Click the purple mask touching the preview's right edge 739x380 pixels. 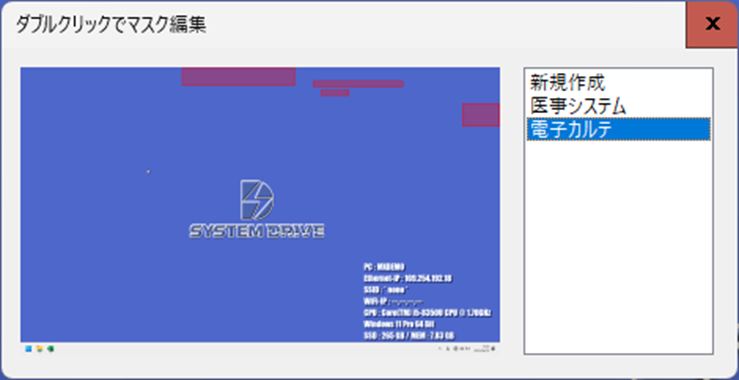(481, 115)
